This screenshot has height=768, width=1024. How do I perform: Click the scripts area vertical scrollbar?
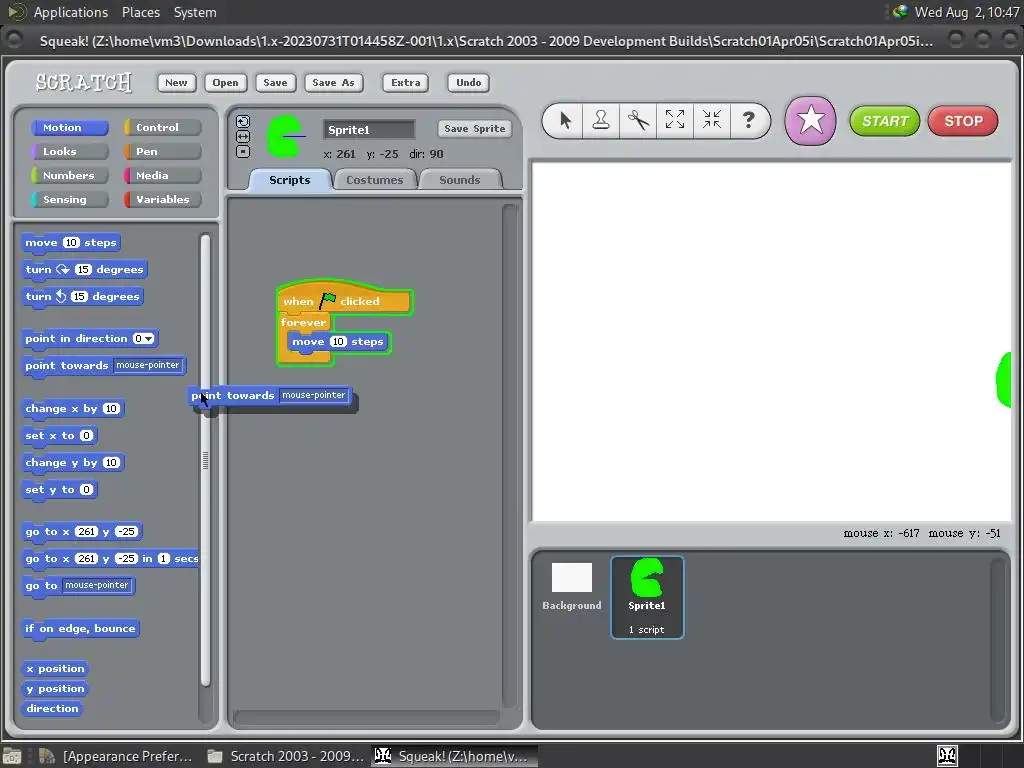[510, 455]
